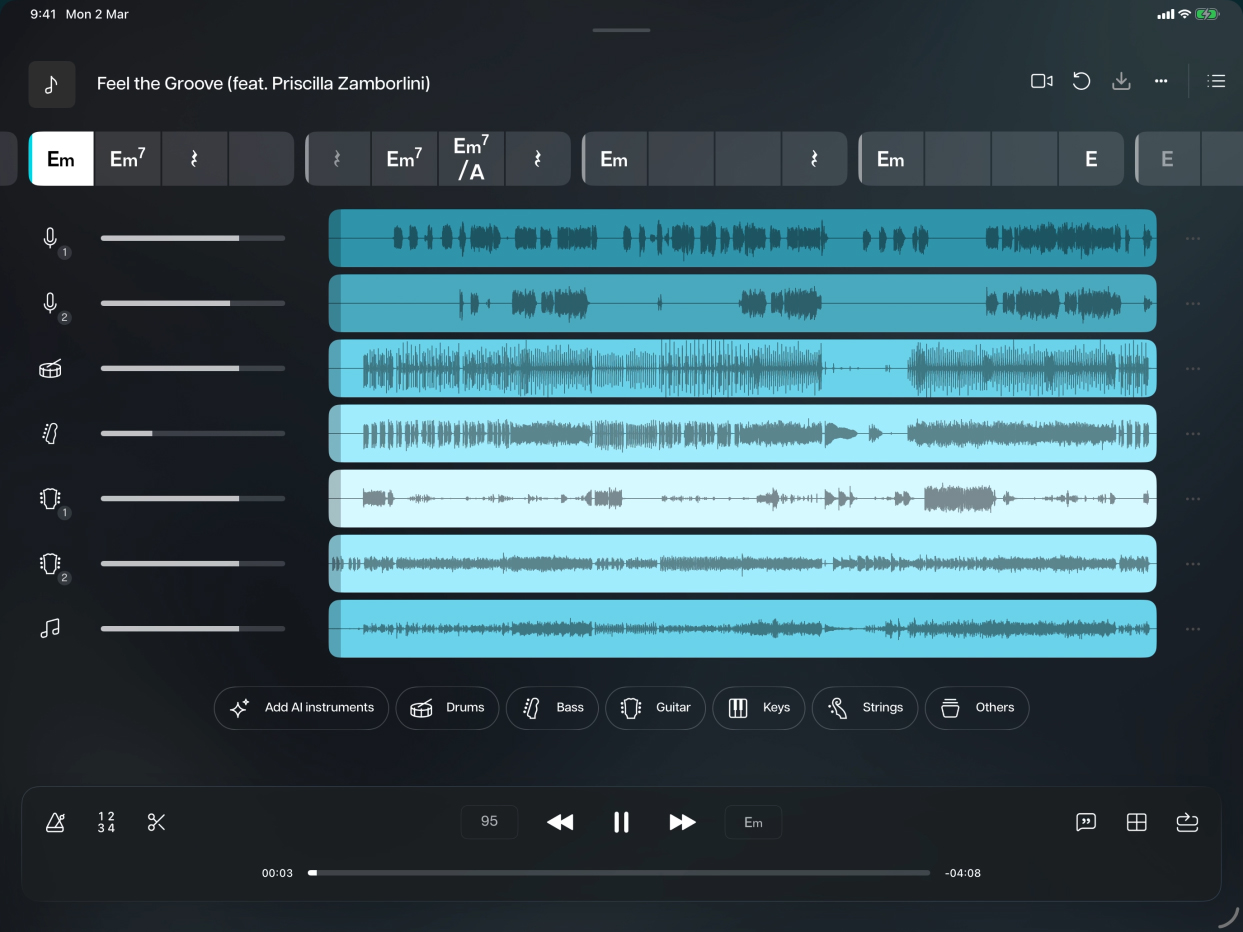Open the top-right overflow menu
Image resolution: width=1243 pixels, height=932 pixels.
(1161, 81)
